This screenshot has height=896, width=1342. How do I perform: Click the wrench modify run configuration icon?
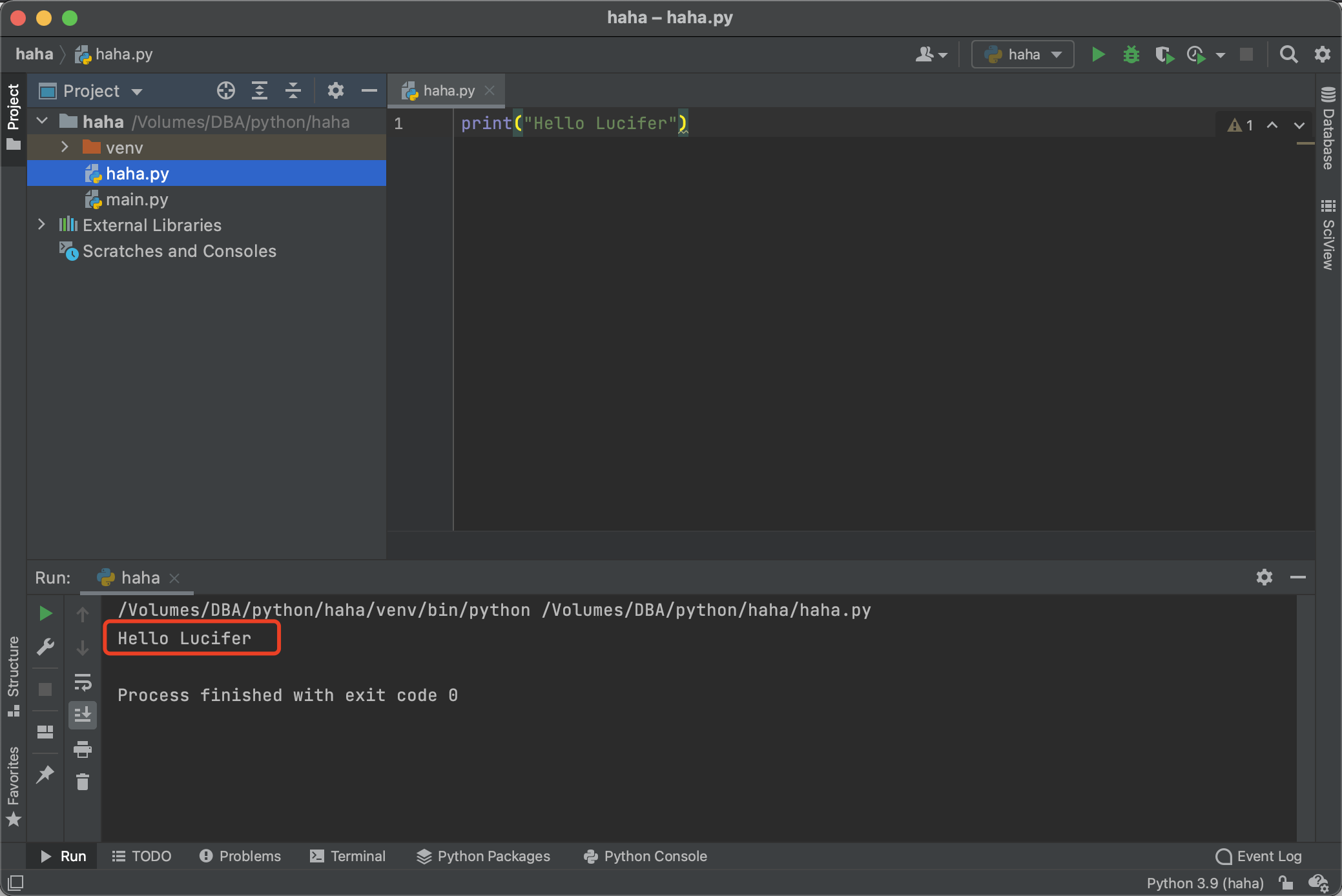tap(45, 646)
